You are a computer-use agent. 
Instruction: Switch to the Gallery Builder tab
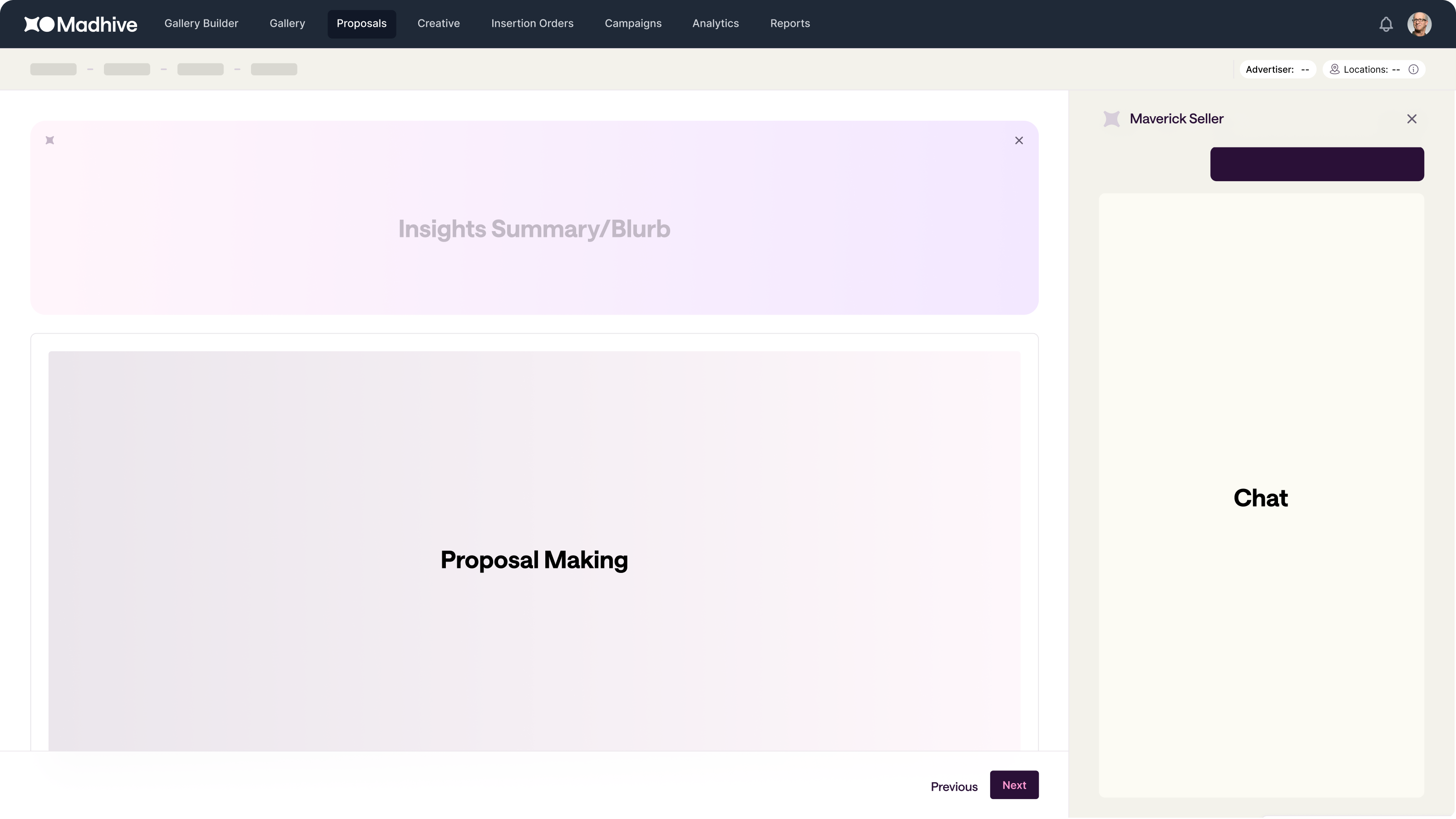point(201,24)
